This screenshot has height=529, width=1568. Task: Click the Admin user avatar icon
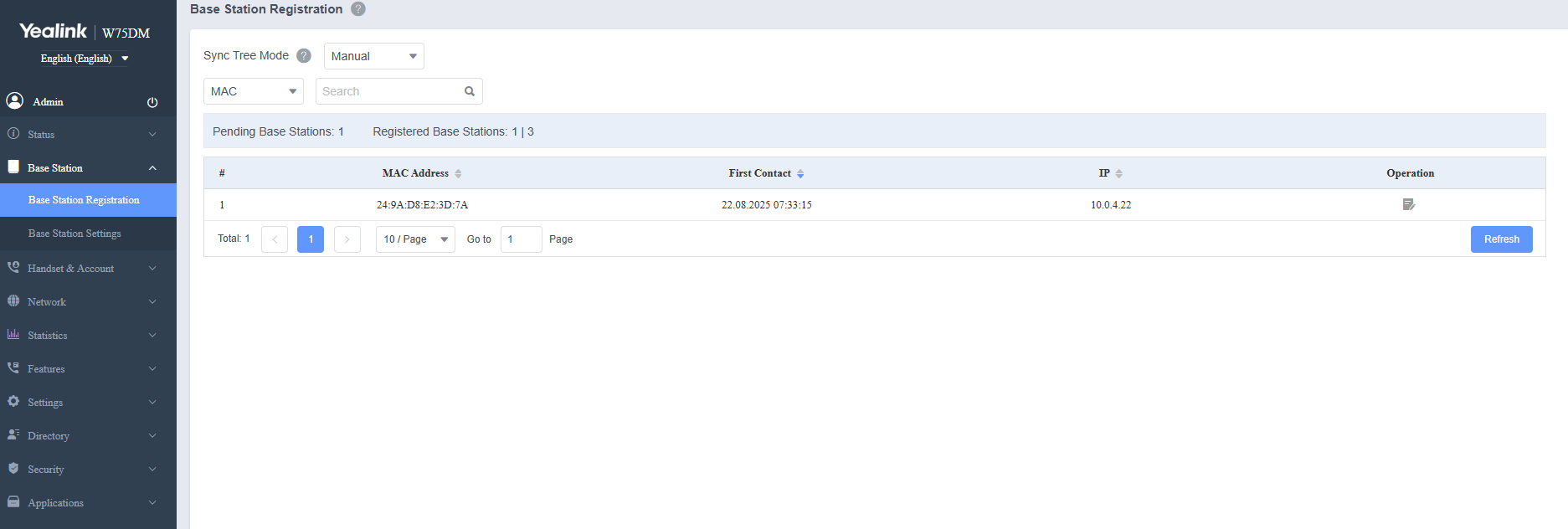point(14,100)
